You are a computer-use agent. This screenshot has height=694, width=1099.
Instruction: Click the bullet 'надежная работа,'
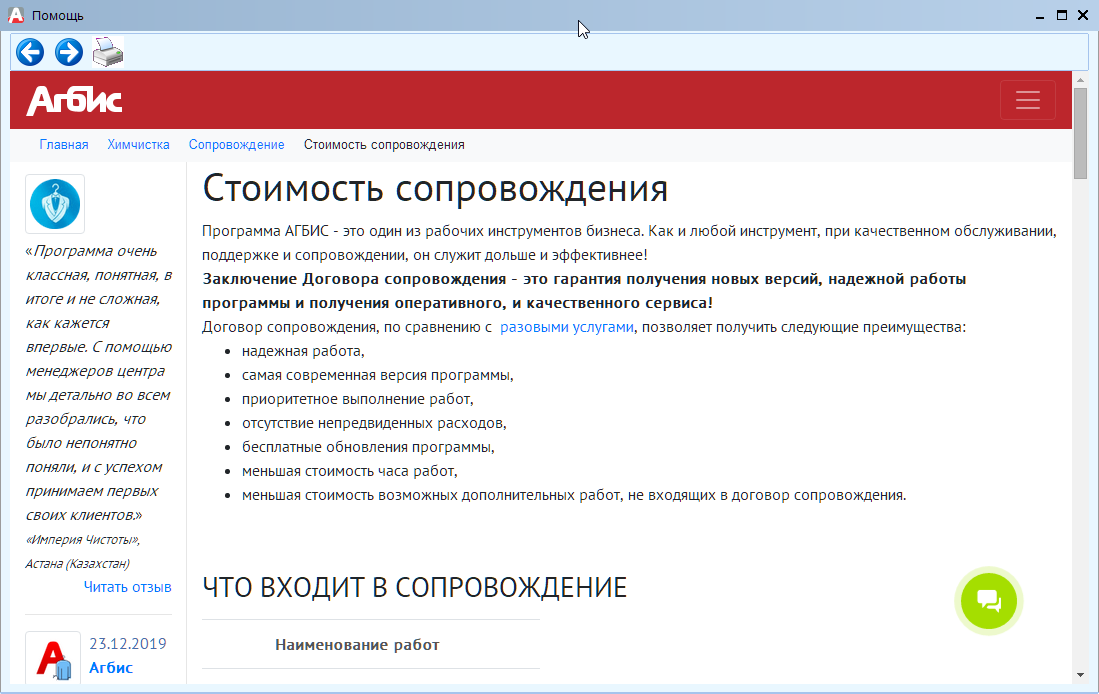coord(303,351)
